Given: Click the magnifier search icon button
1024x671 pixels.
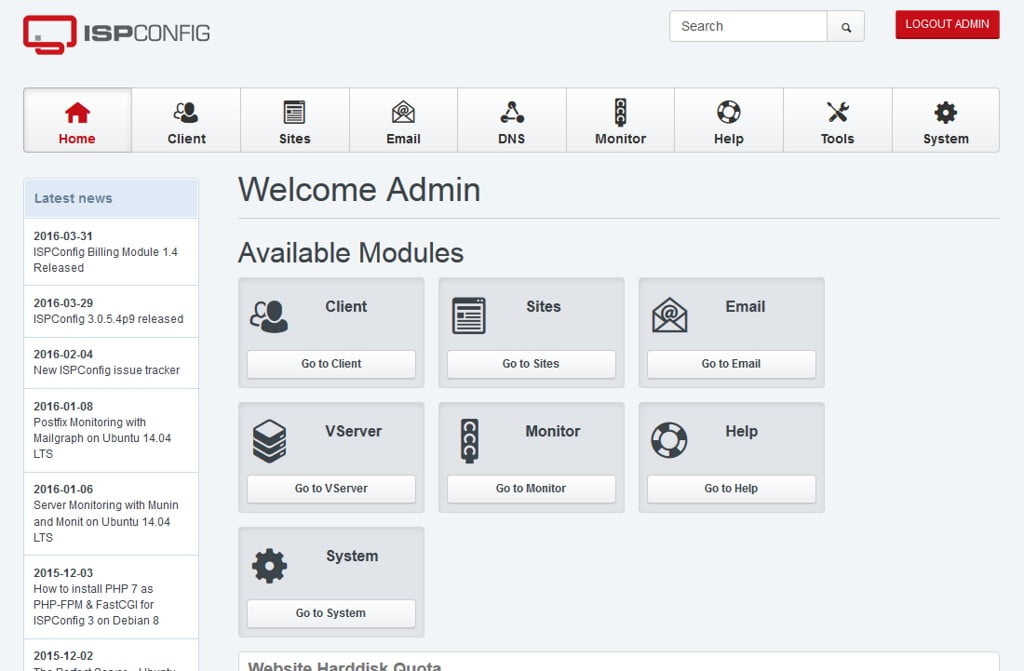Looking at the screenshot, I should [846, 27].
